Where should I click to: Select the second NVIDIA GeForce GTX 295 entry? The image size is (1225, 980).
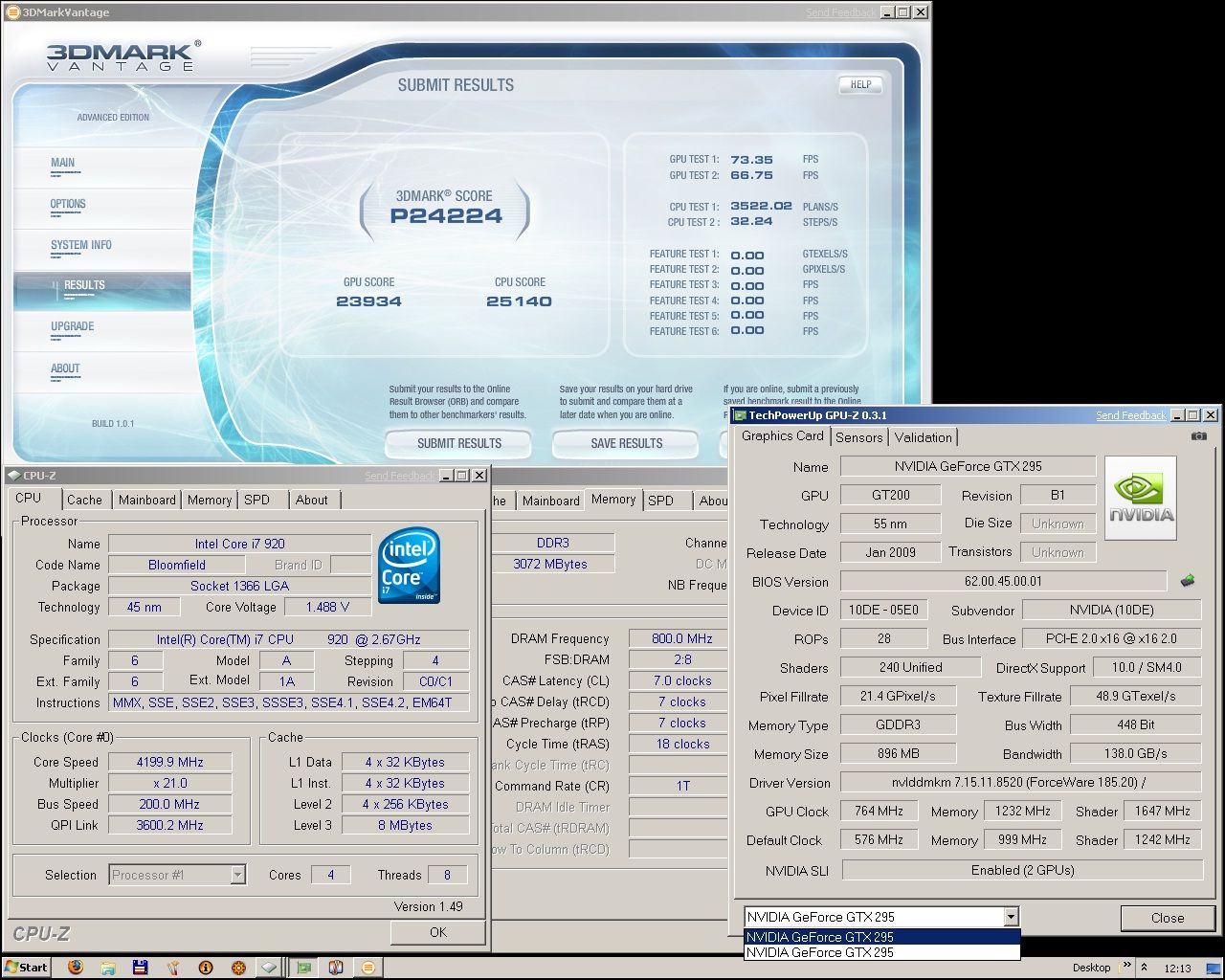pyautogui.click(x=881, y=952)
